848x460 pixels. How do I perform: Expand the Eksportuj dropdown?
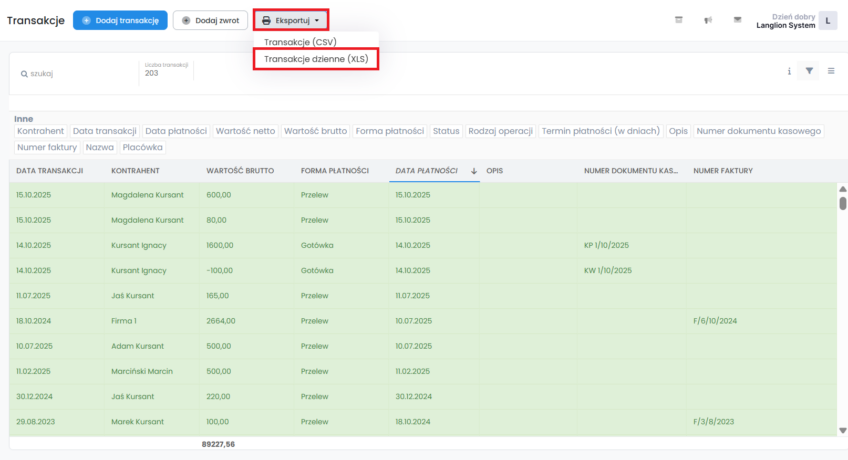click(x=290, y=20)
